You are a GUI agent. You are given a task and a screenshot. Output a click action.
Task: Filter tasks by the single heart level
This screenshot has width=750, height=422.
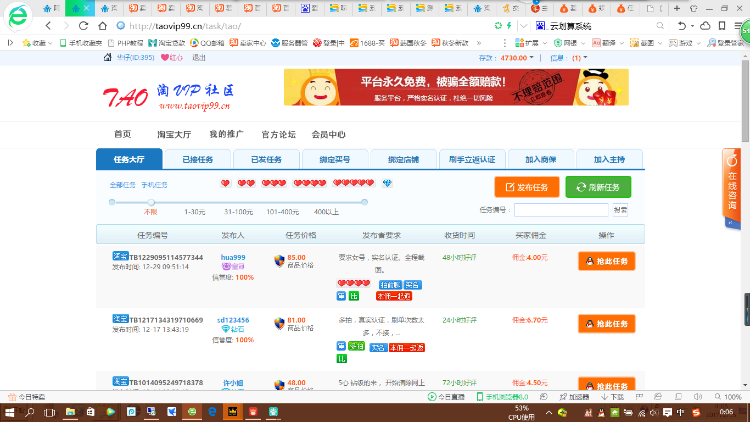225,183
